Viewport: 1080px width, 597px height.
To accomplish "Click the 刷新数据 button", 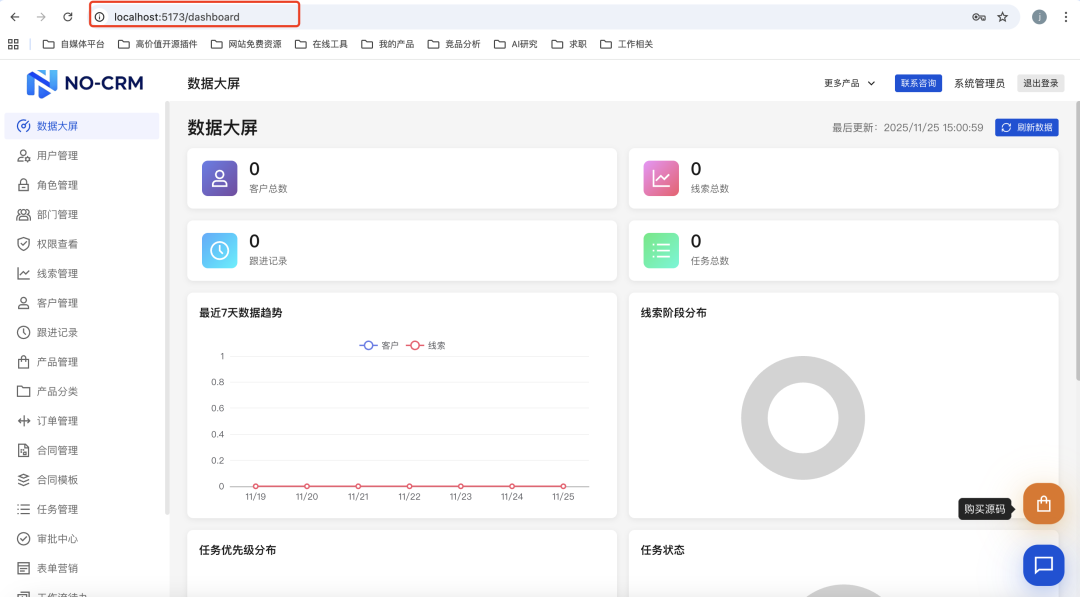I will click(x=1026, y=127).
